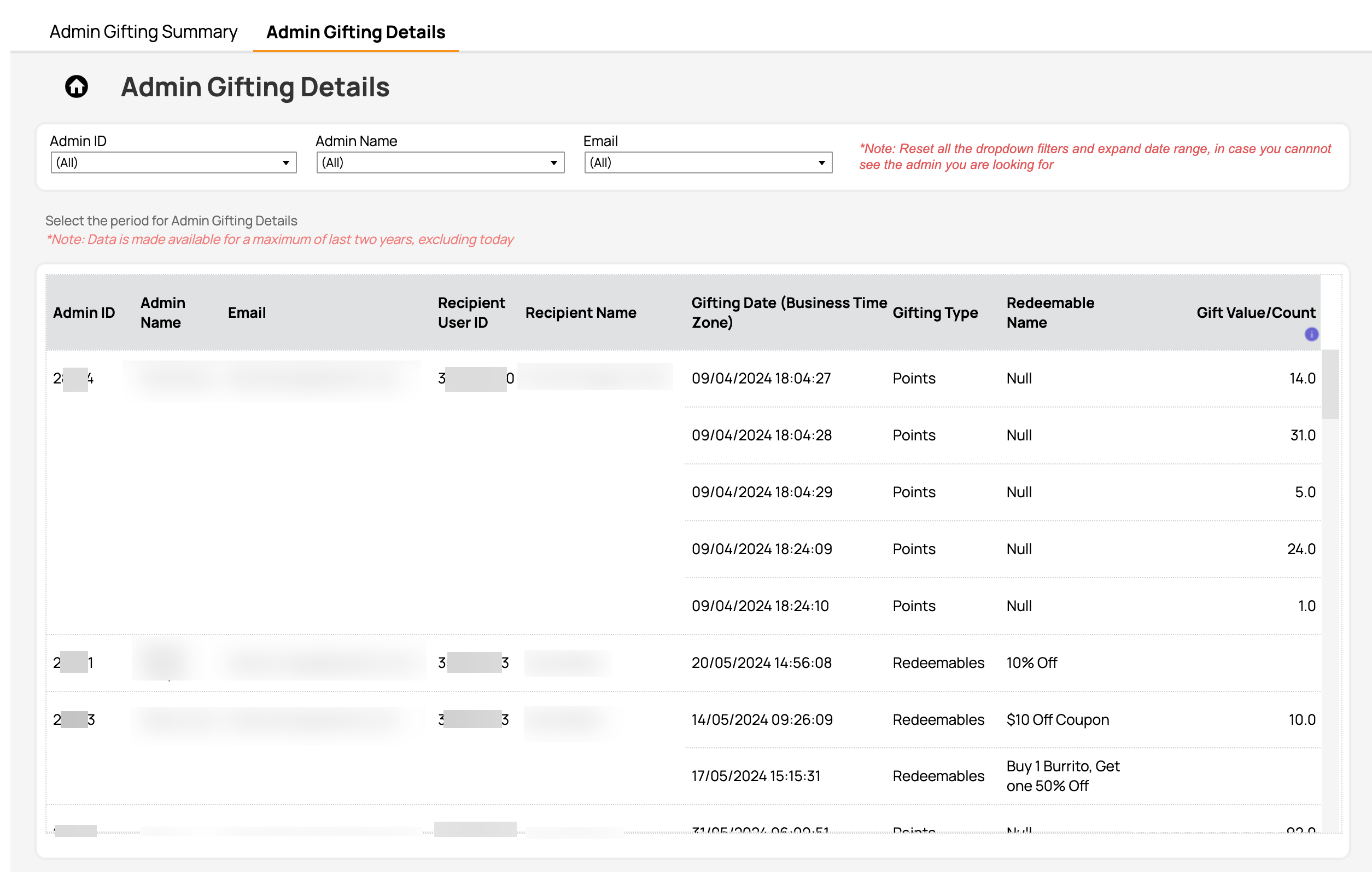Viewport: 1372px width, 872px height.
Task: Select the 14/05/2024 09:26:09 date cell
Action: [762, 720]
